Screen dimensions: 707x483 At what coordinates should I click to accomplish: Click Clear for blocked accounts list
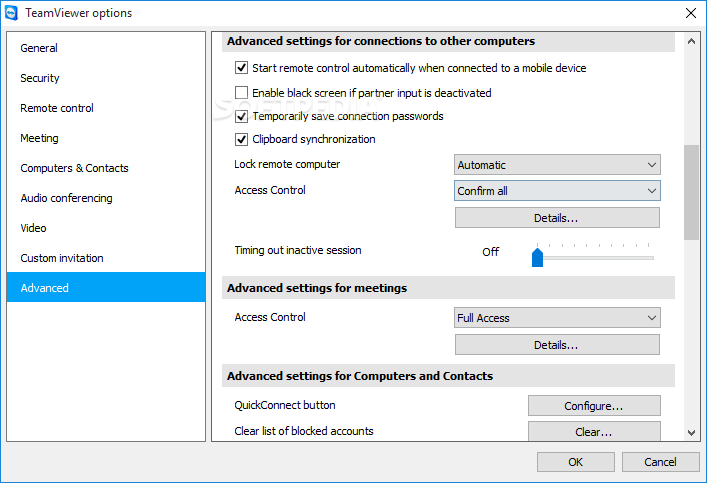(594, 432)
